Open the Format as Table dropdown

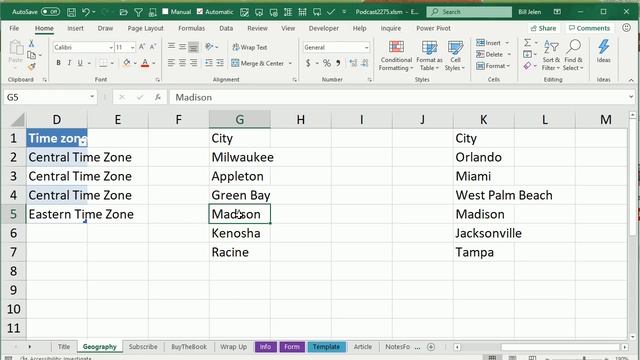pos(429,56)
